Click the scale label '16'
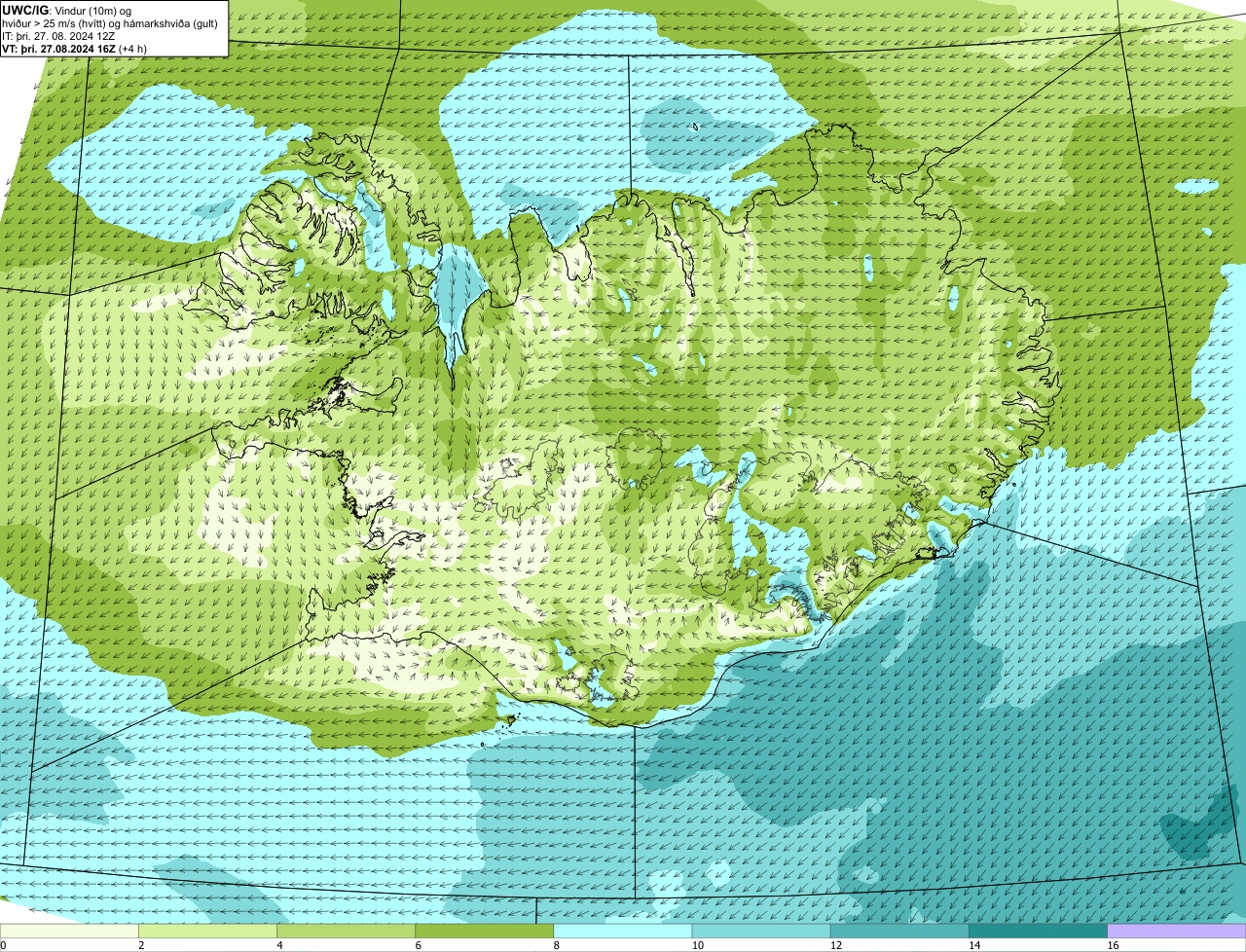This screenshot has height=952, width=1246. [1113, 945]
